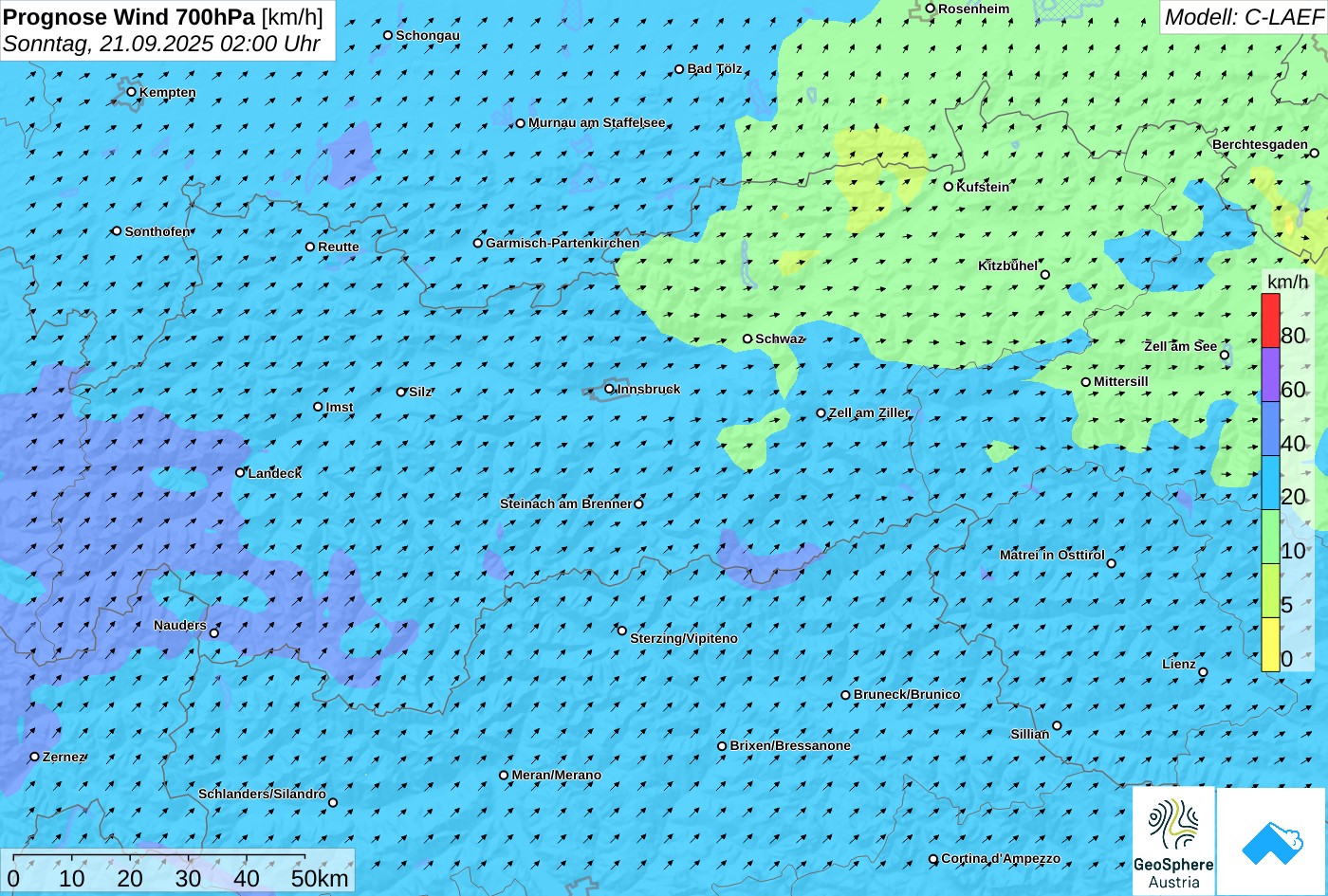Select the Rosenheim marker circle
The width and height of the screenshot is (1328, 896).
pyautogui.click(x=930, y=9)
